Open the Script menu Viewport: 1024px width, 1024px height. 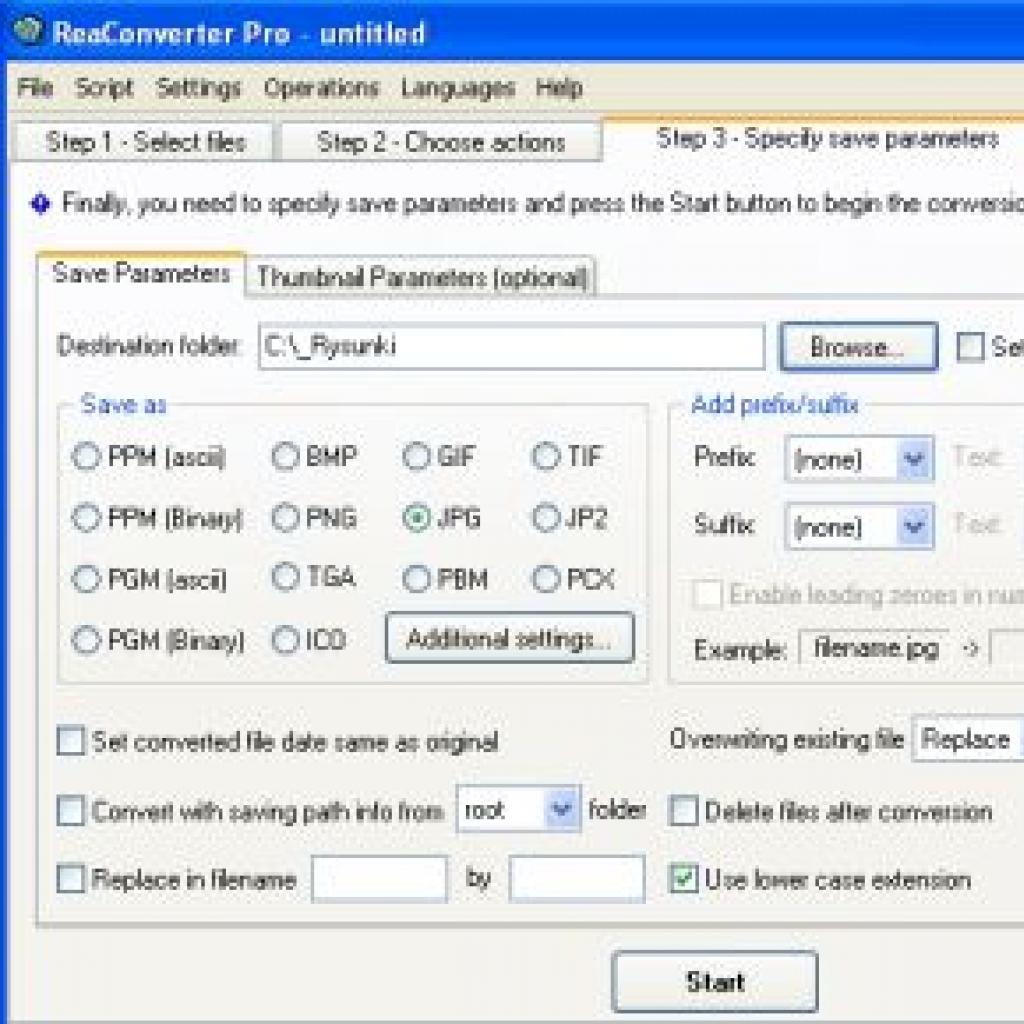pyautogui.click(x=104, y=88)
